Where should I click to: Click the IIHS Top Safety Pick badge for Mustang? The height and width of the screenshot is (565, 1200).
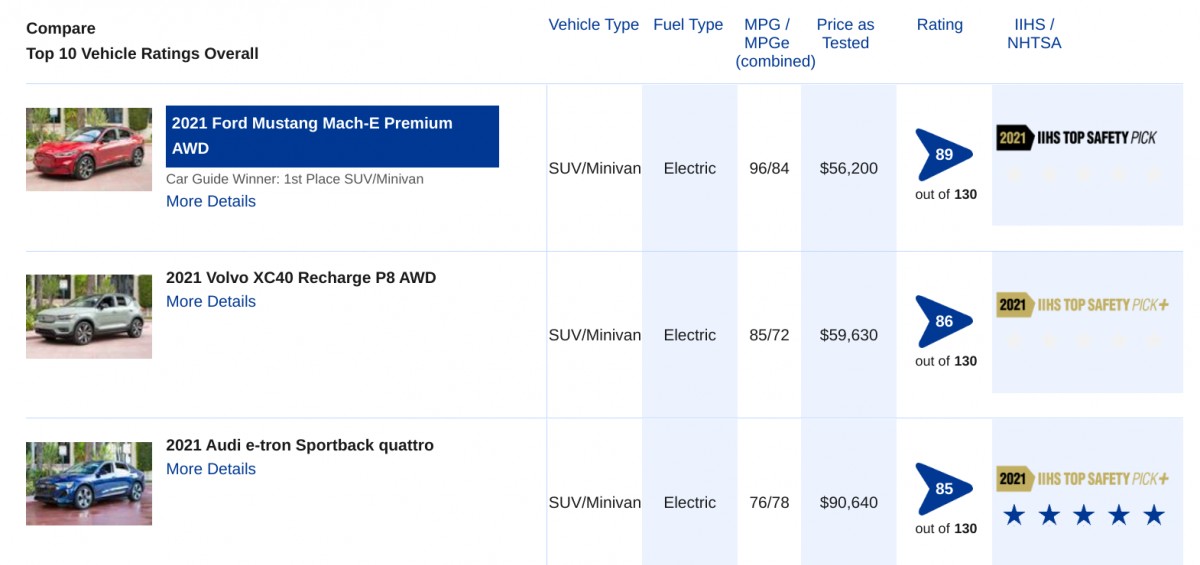(1076, 138)
